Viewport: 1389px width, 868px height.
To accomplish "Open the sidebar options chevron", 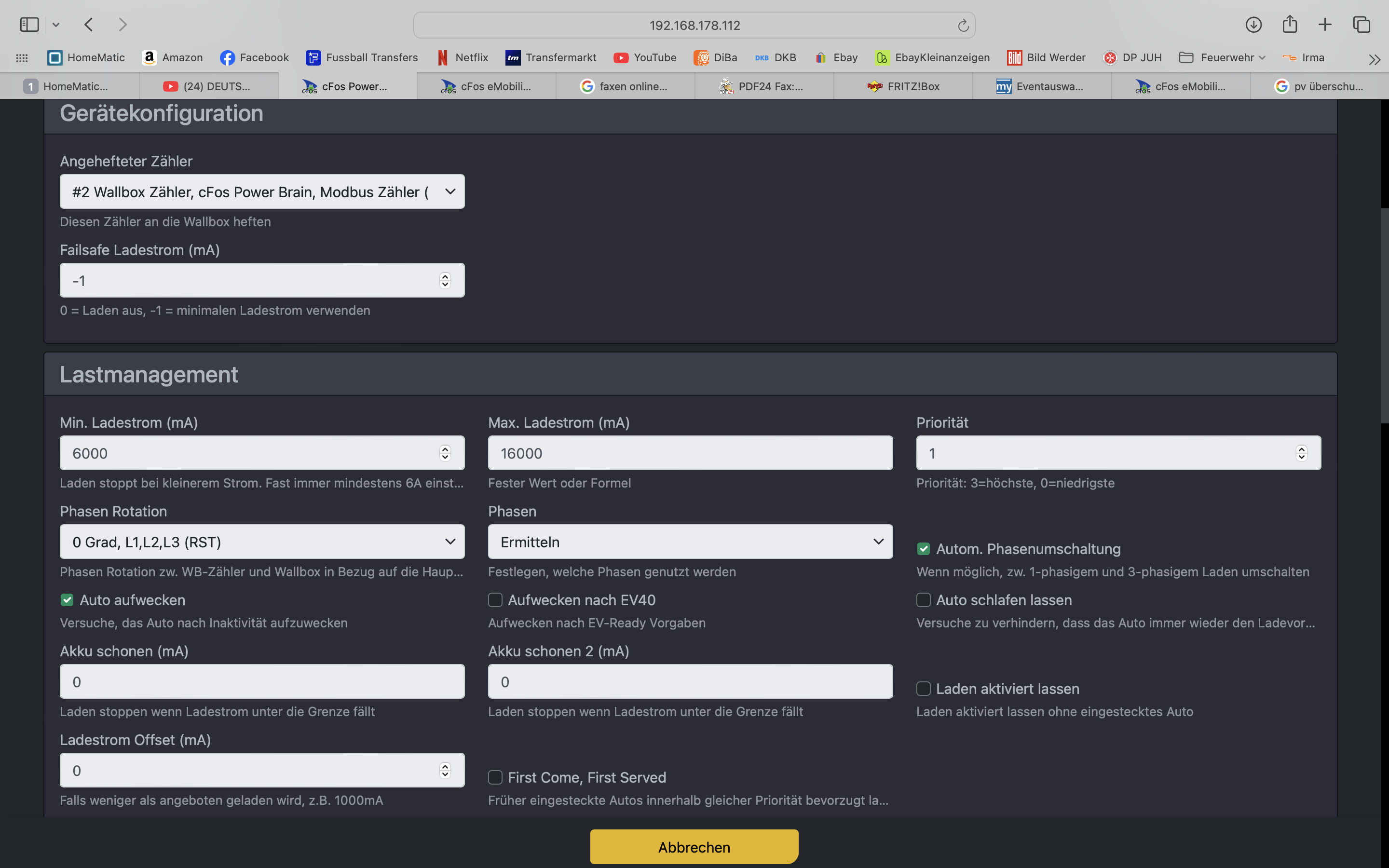I will click(55, 25).
